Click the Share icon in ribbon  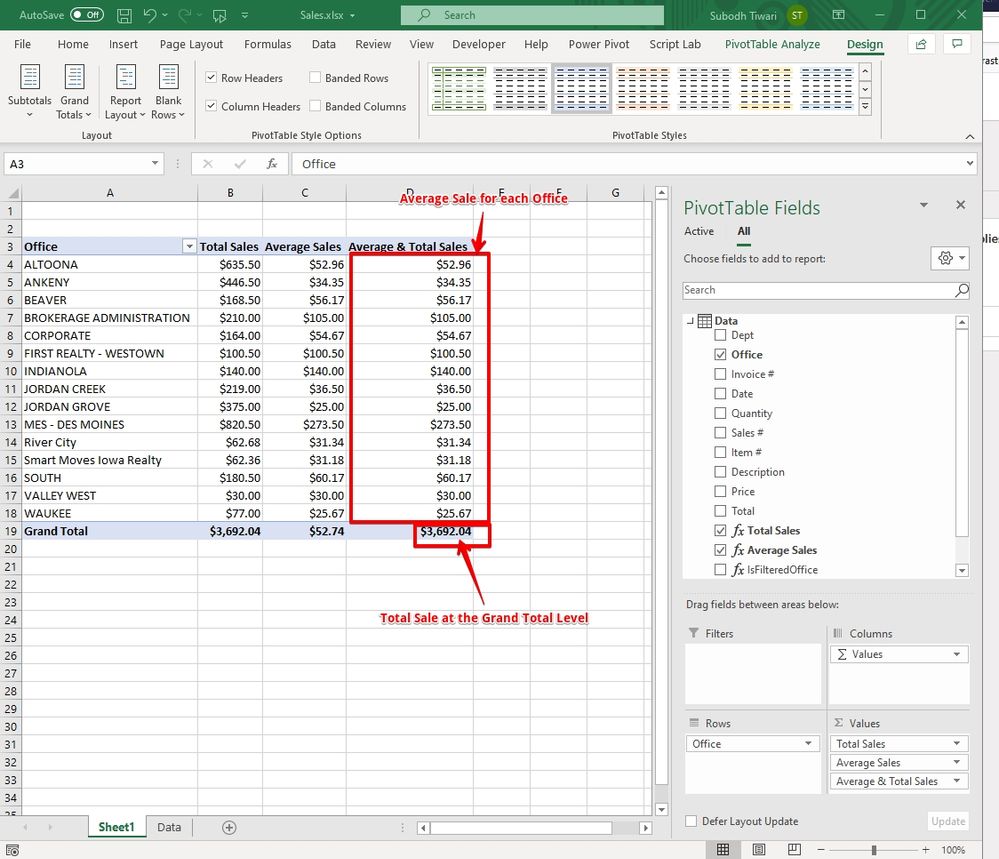click(921, 44)
